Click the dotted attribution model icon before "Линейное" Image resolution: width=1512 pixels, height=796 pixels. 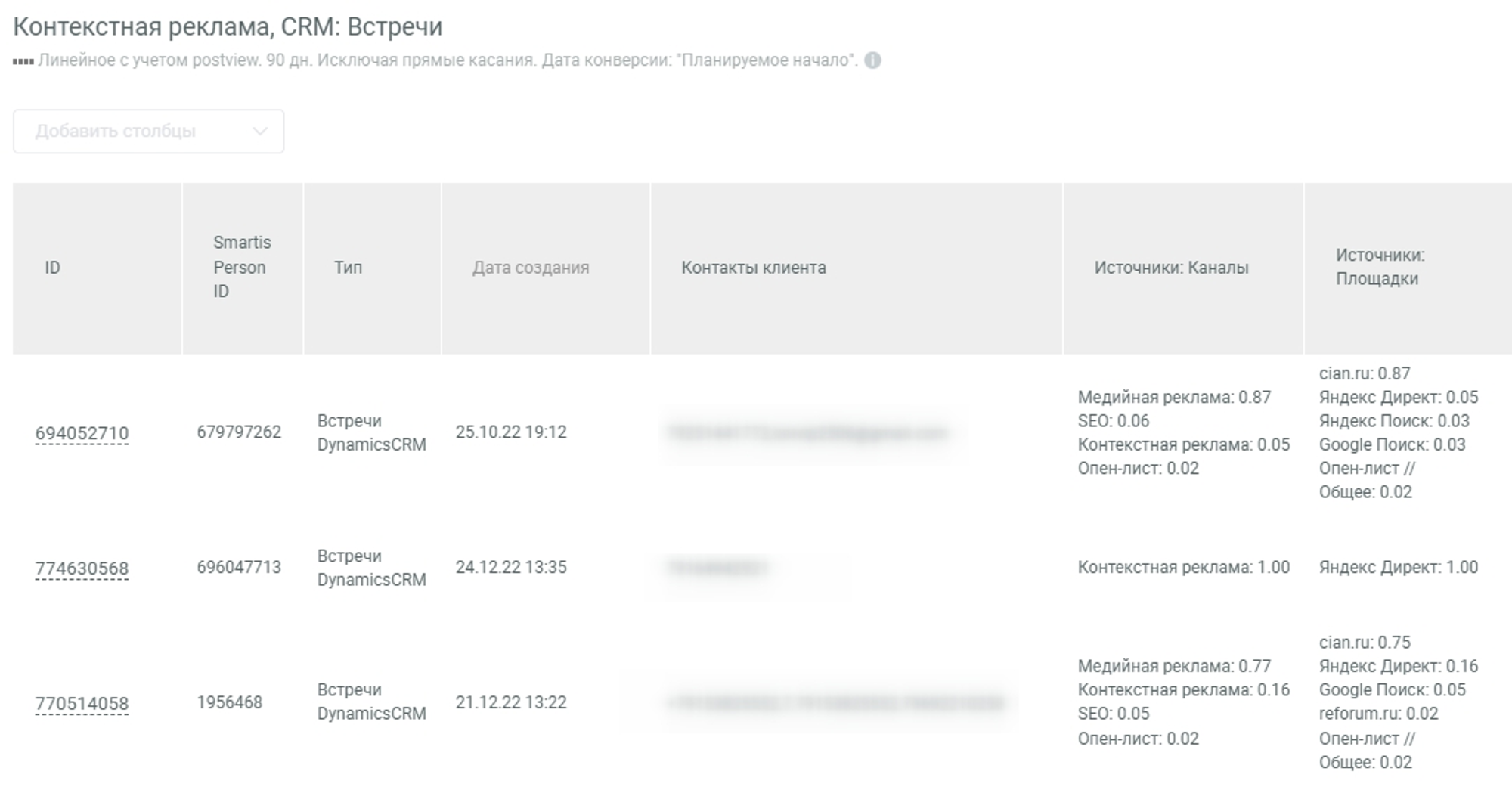(x=23, y=61)
